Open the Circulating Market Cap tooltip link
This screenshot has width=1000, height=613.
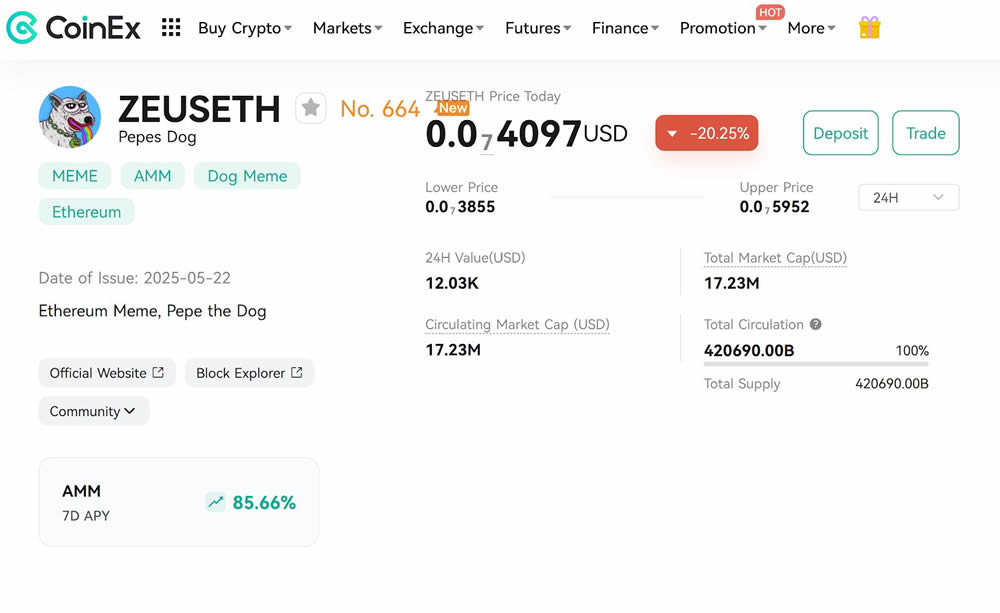[517, 325]
